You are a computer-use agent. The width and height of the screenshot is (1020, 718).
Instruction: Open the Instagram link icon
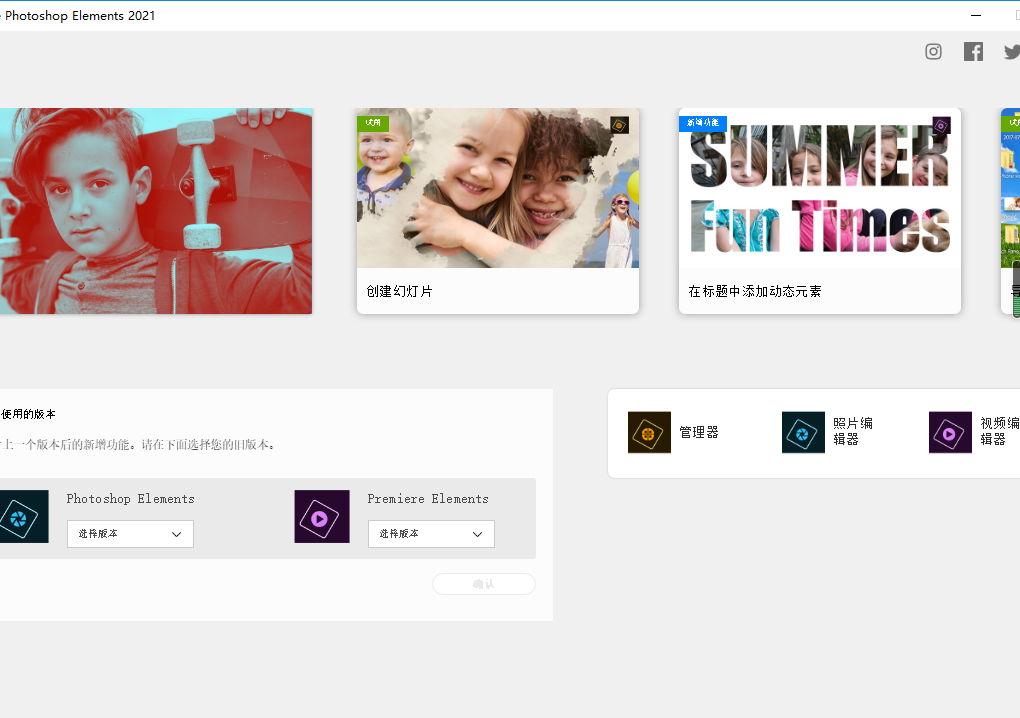933,52
